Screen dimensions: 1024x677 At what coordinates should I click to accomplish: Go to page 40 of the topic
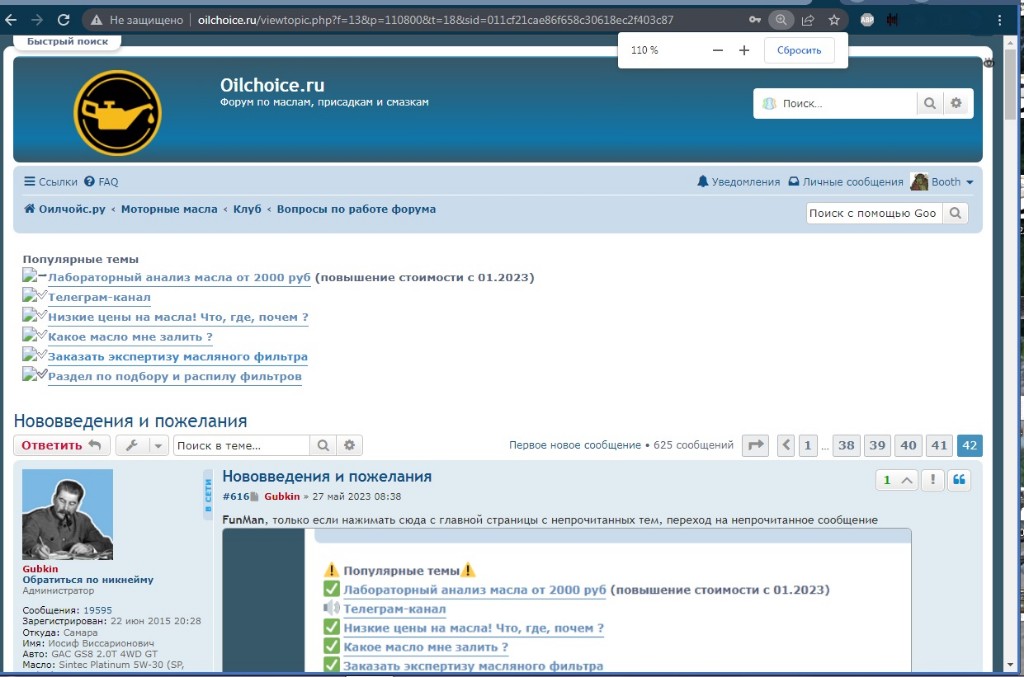[908, 445]
